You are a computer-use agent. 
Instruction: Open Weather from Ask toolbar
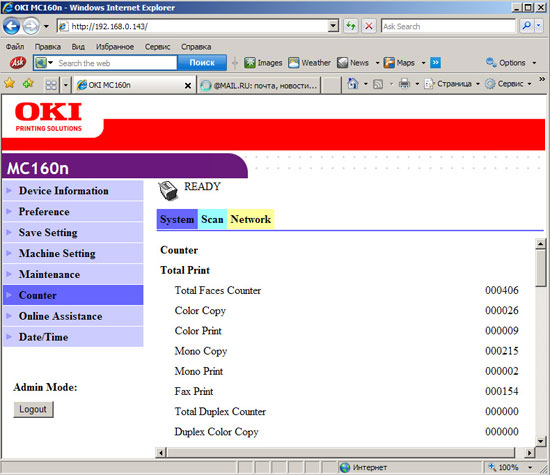point(309,63)
